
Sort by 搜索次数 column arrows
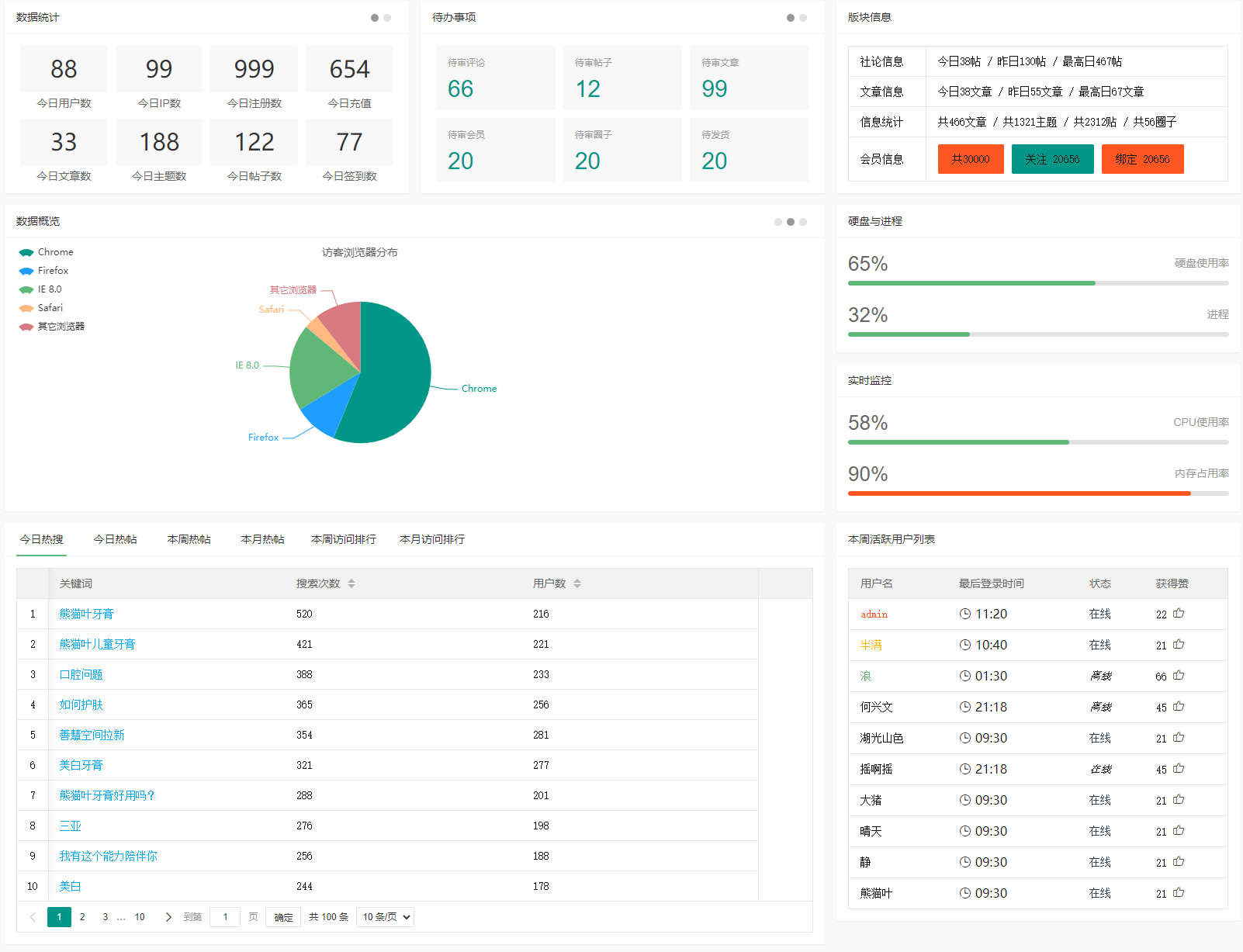pos(351,583)
